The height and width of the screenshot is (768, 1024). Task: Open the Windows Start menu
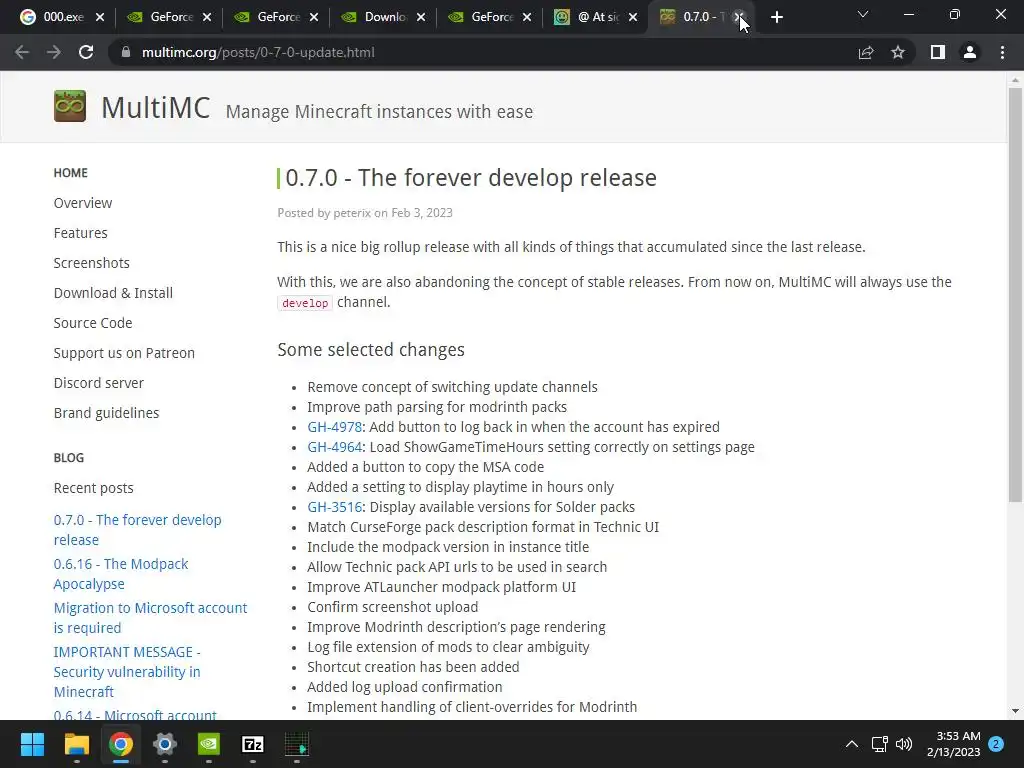coord(32,744)
